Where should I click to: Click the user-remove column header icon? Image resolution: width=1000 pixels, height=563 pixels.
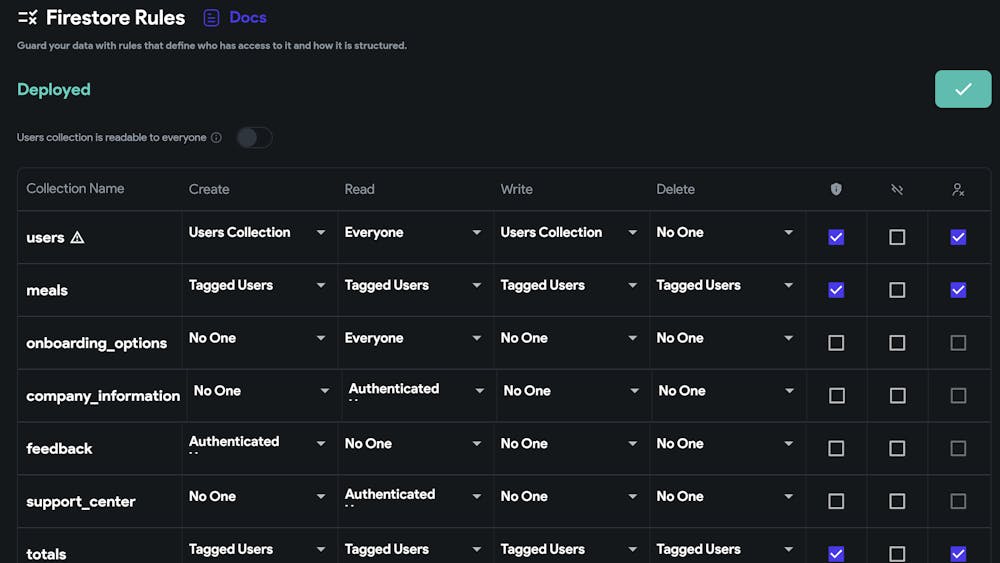pos(958,189)
